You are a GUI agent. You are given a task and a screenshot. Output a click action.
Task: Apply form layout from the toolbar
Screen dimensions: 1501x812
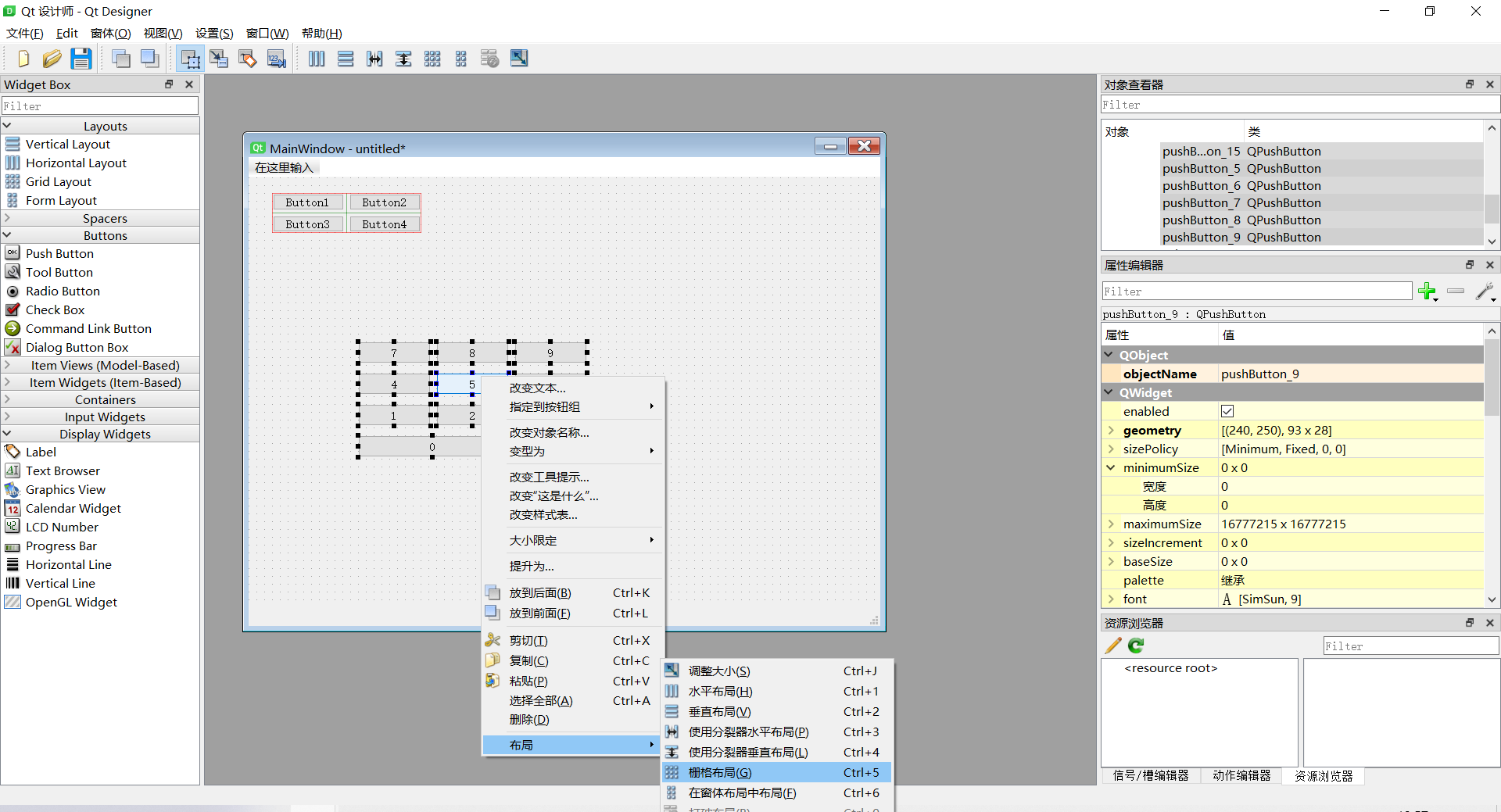(x=461, y=59)
